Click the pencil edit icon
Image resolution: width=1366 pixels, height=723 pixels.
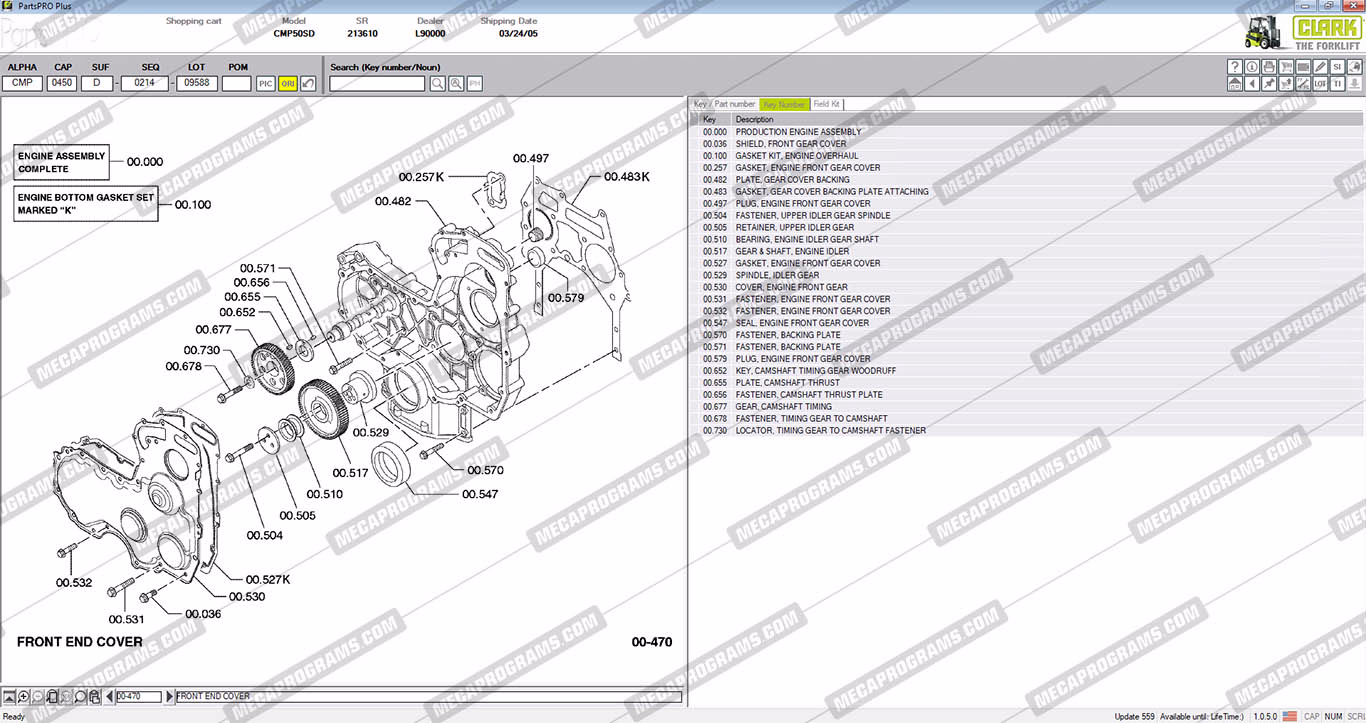point(1320,67)
